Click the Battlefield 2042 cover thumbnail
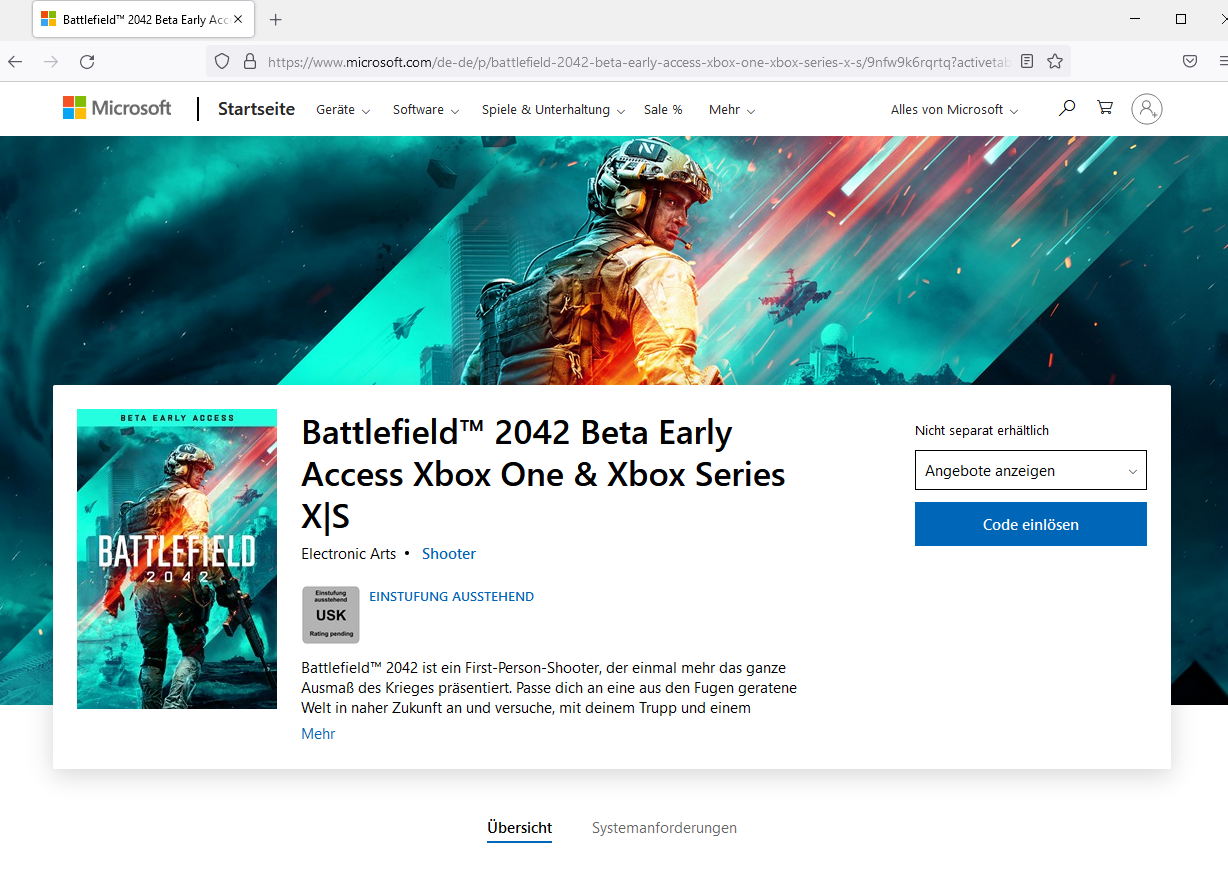 [177, 559]
